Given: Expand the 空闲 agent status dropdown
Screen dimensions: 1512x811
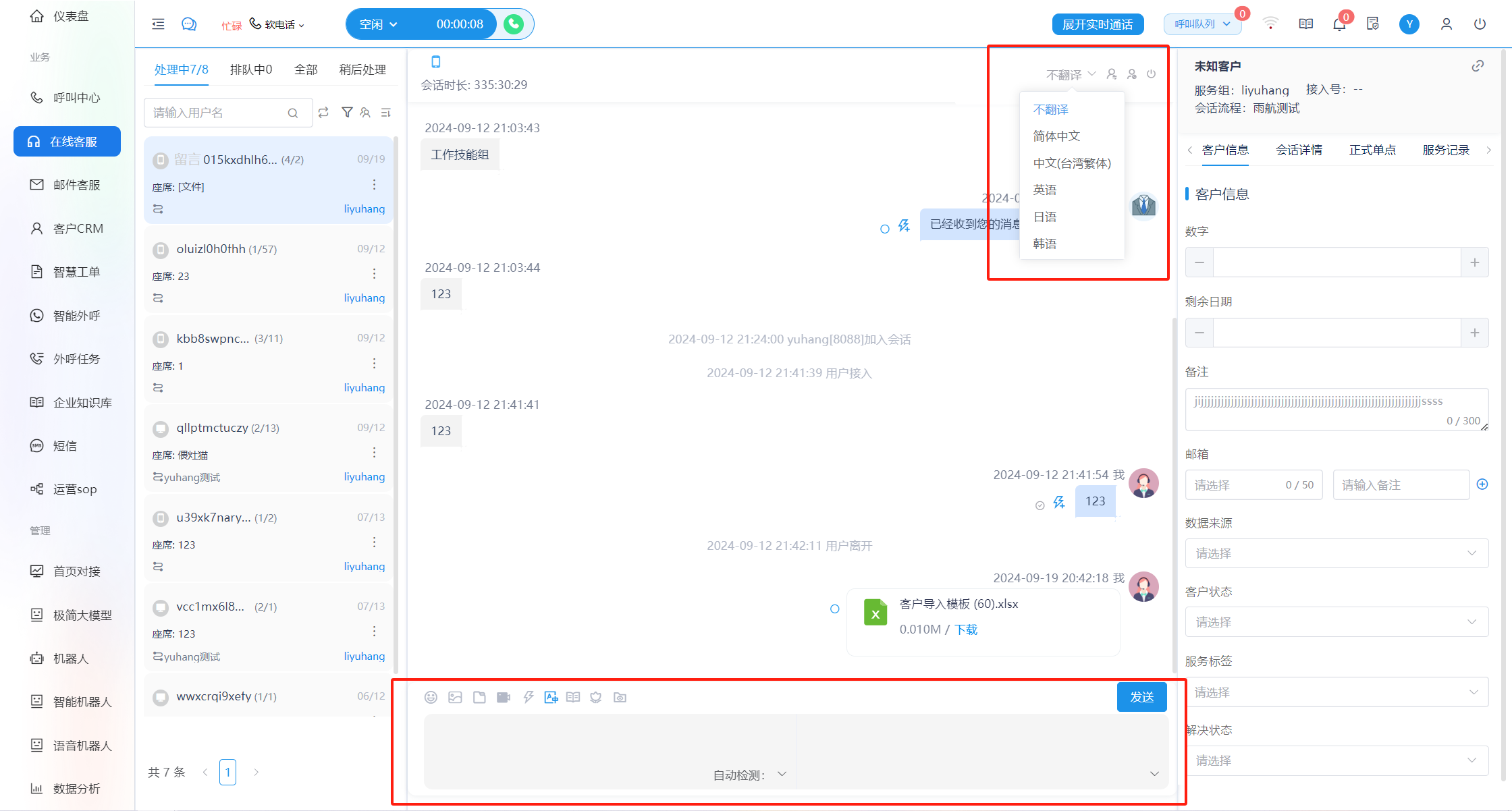Looking at the screenshot, I should coord(379,24).
